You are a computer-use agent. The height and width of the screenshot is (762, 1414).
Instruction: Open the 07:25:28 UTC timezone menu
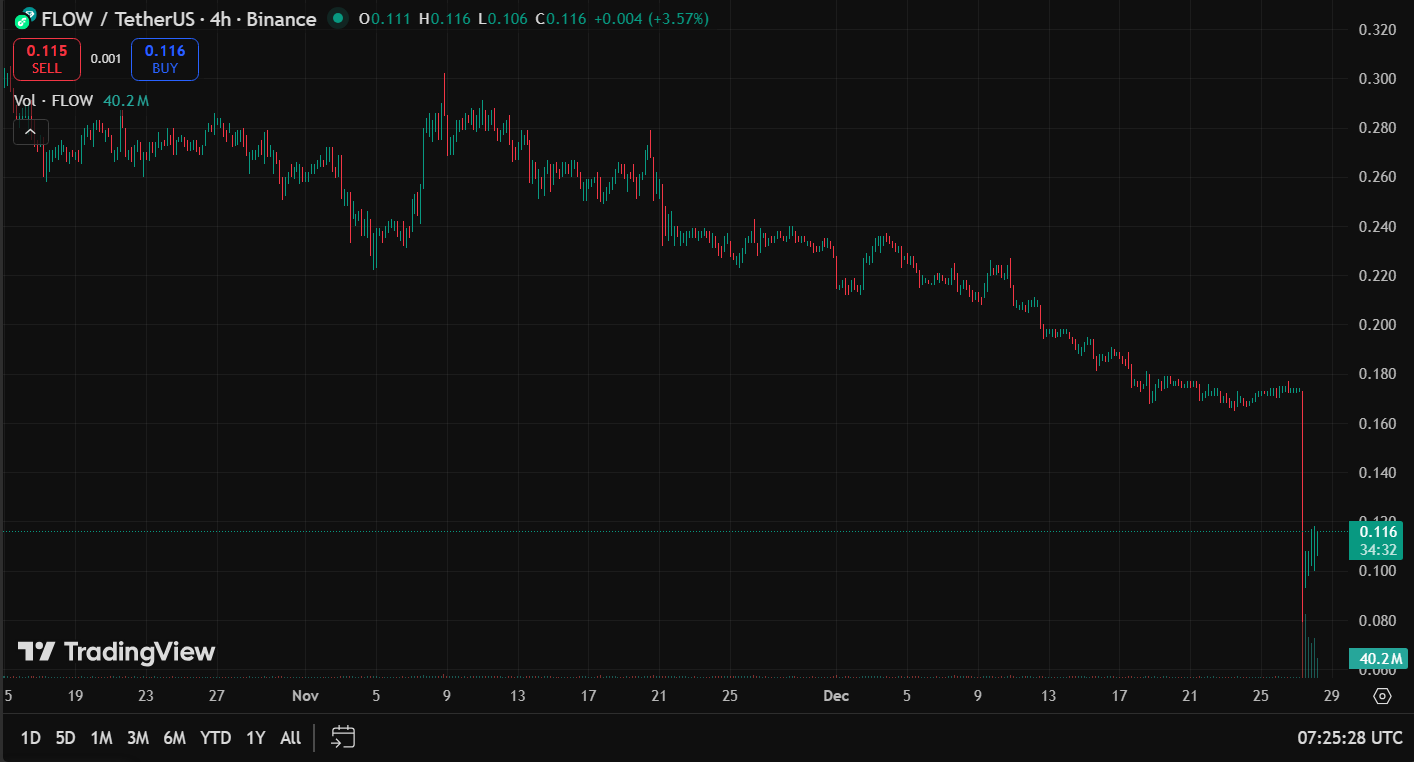1350,738
